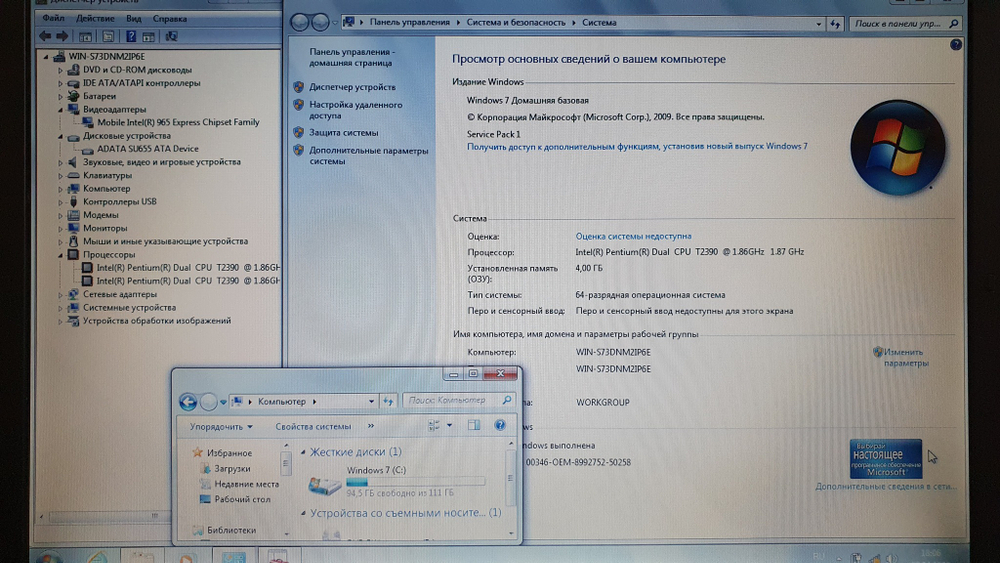
Task: Click Система и безопасность breadcrumb
Action: tap(515, 22)
